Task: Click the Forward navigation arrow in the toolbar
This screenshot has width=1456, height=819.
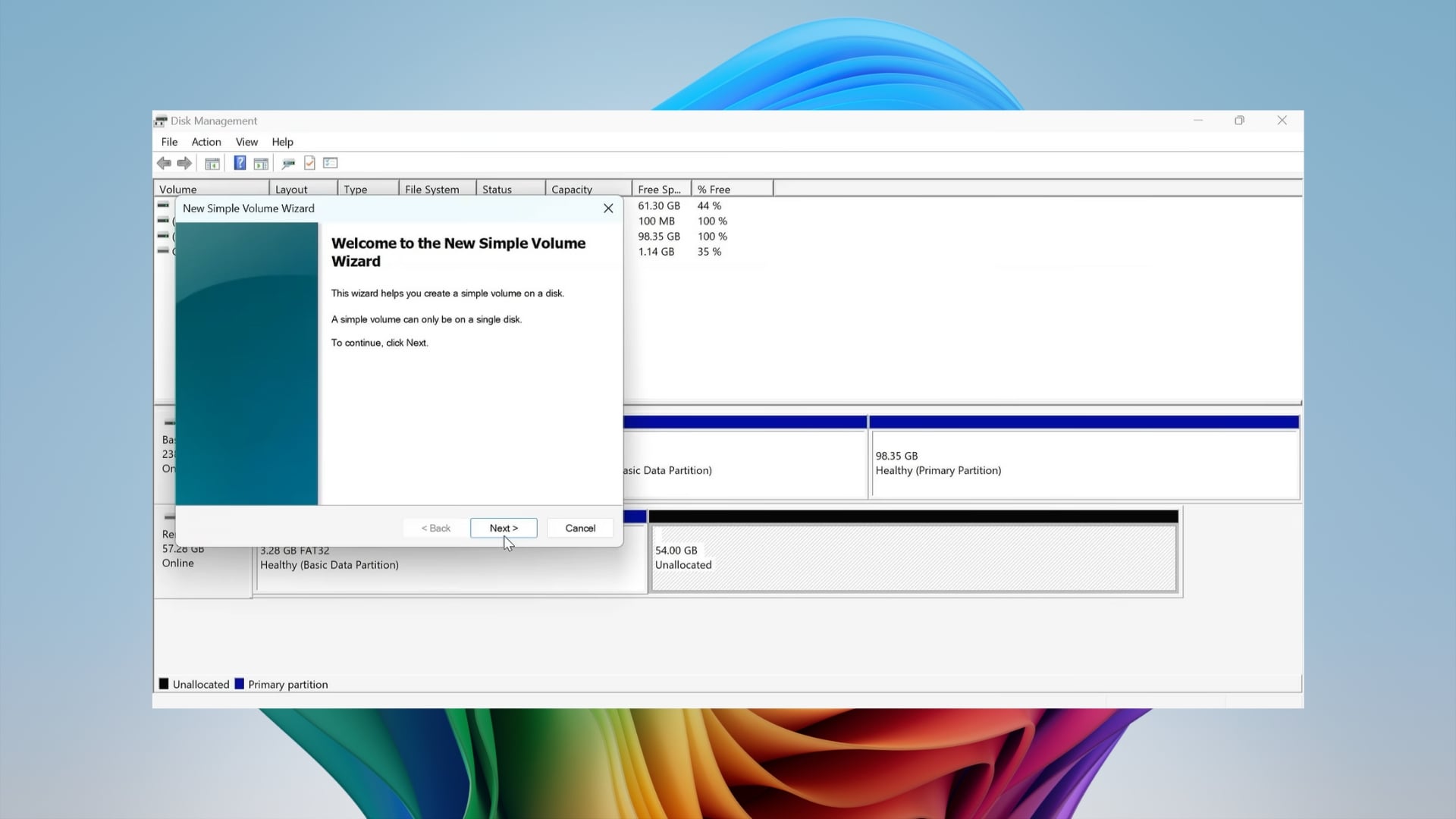Action: pos(184,163)
